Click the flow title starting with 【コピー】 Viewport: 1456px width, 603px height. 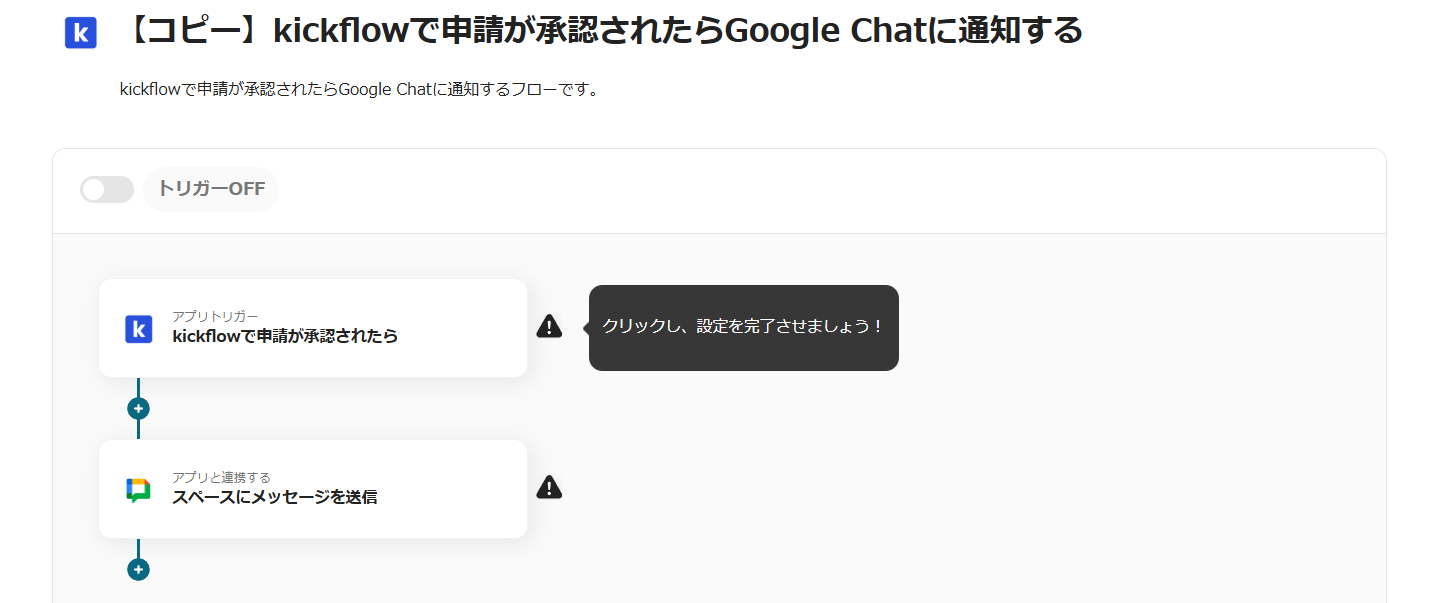[602, 32]
